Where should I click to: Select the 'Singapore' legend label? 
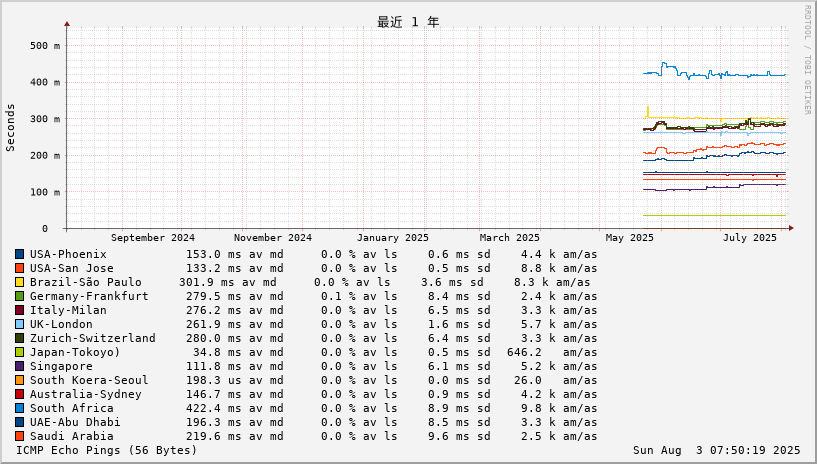(x=61, y=367)
